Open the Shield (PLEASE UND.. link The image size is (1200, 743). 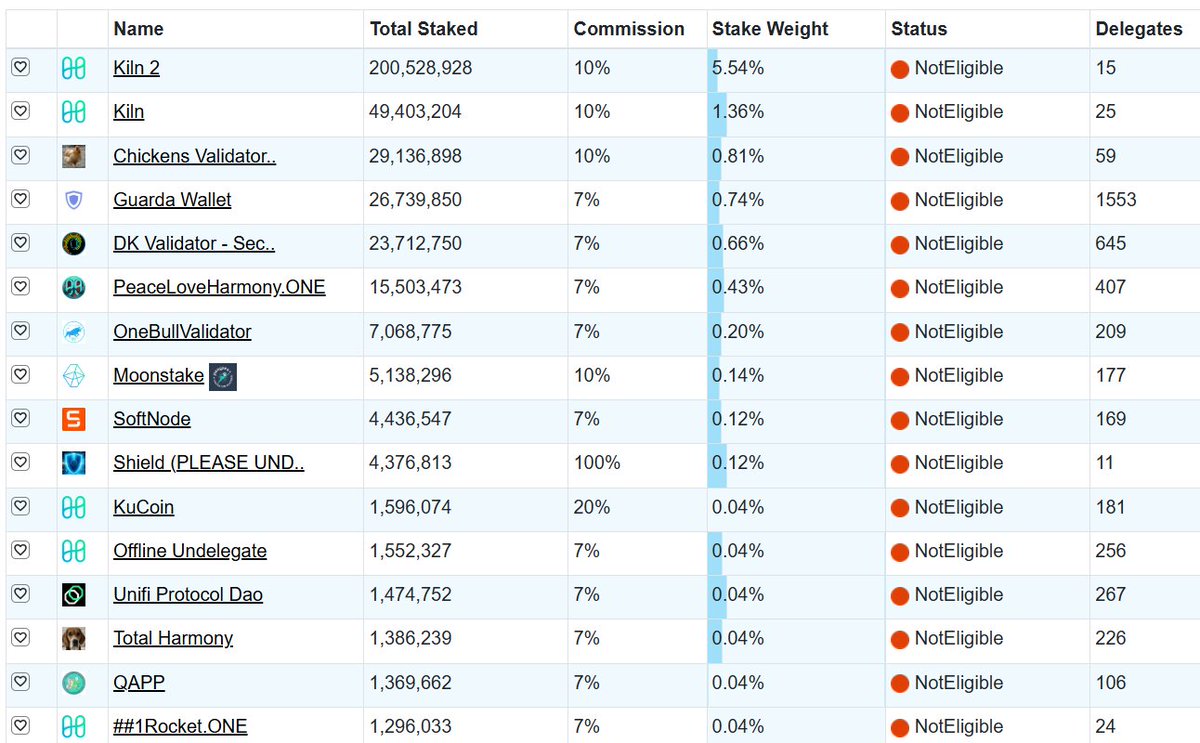tap(209, 463)
